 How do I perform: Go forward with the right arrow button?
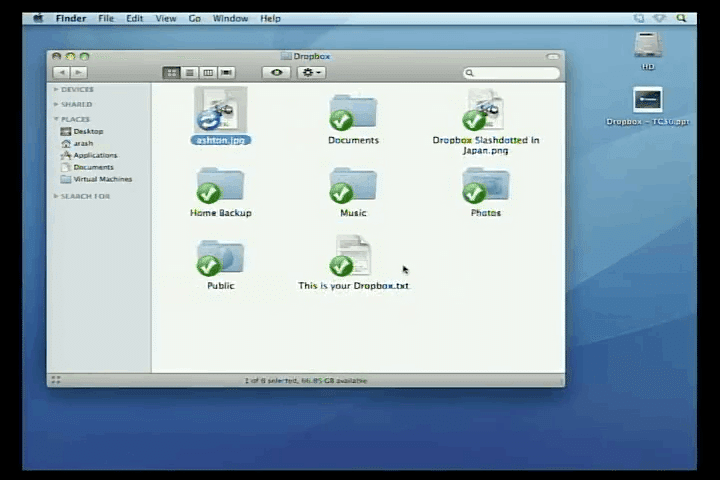point(79,73)
